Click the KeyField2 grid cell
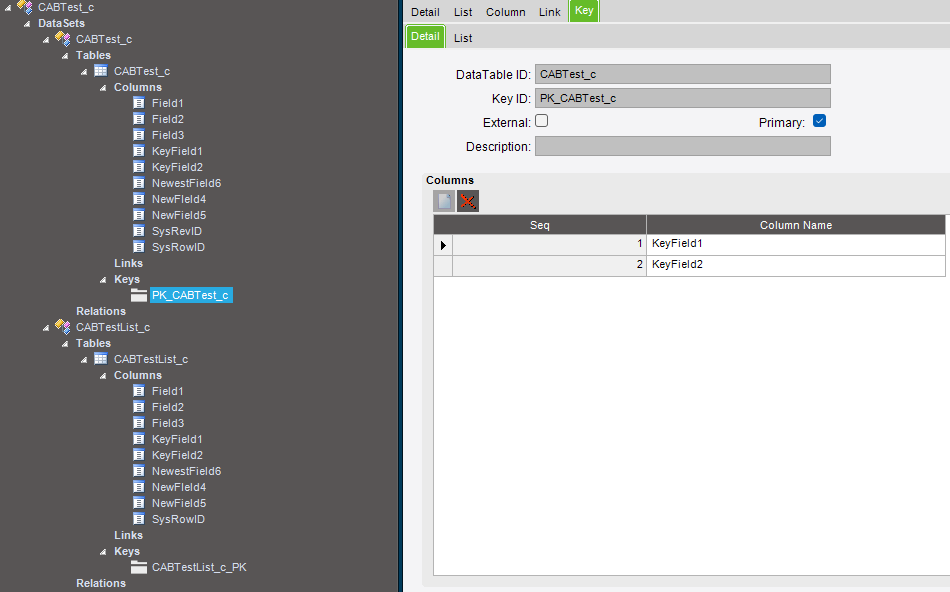 tap(796, 265)
